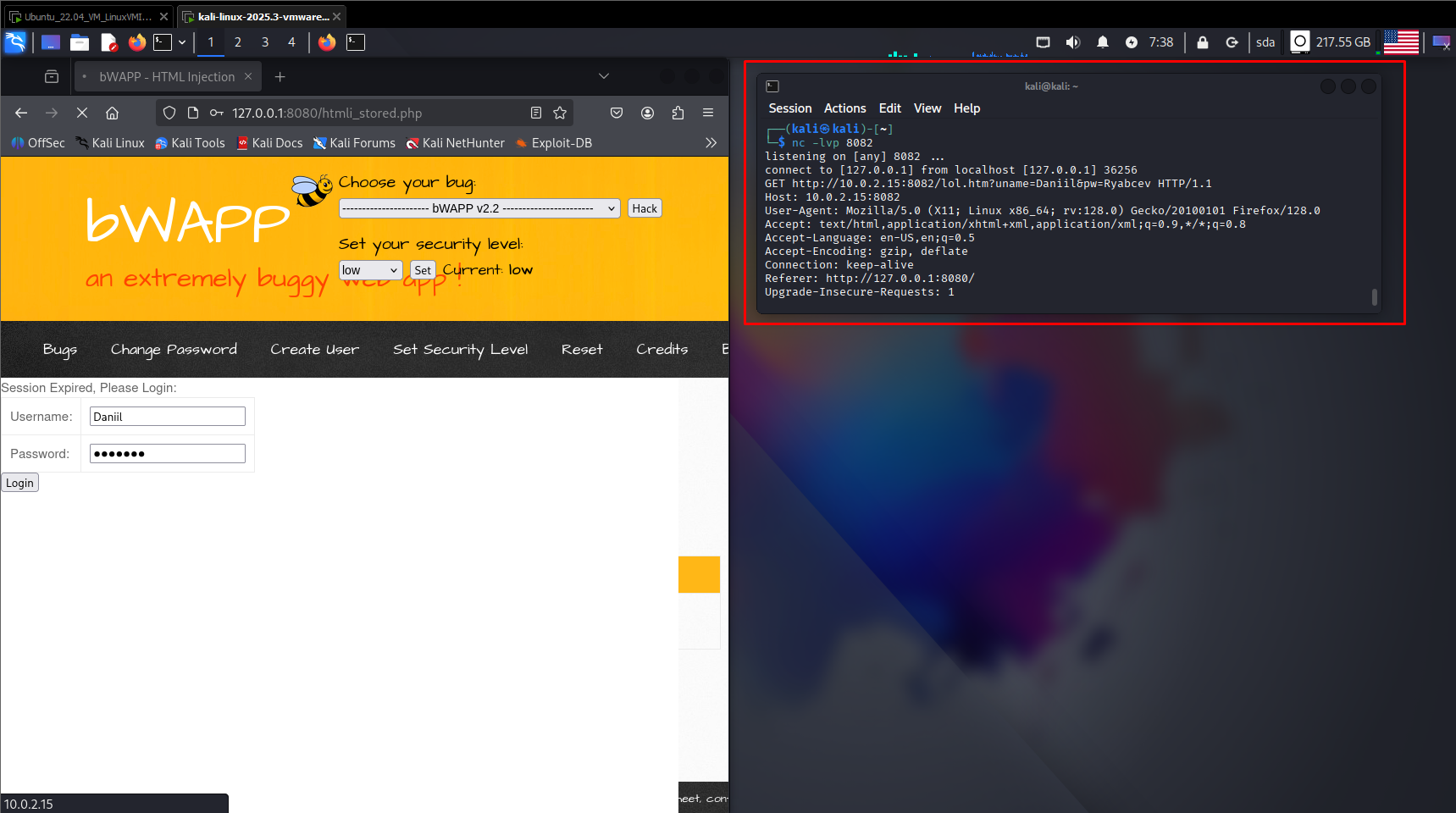Stop page loading with the X icon
This screenshot has height=813, width=1456.
click(x=82, y=113)
